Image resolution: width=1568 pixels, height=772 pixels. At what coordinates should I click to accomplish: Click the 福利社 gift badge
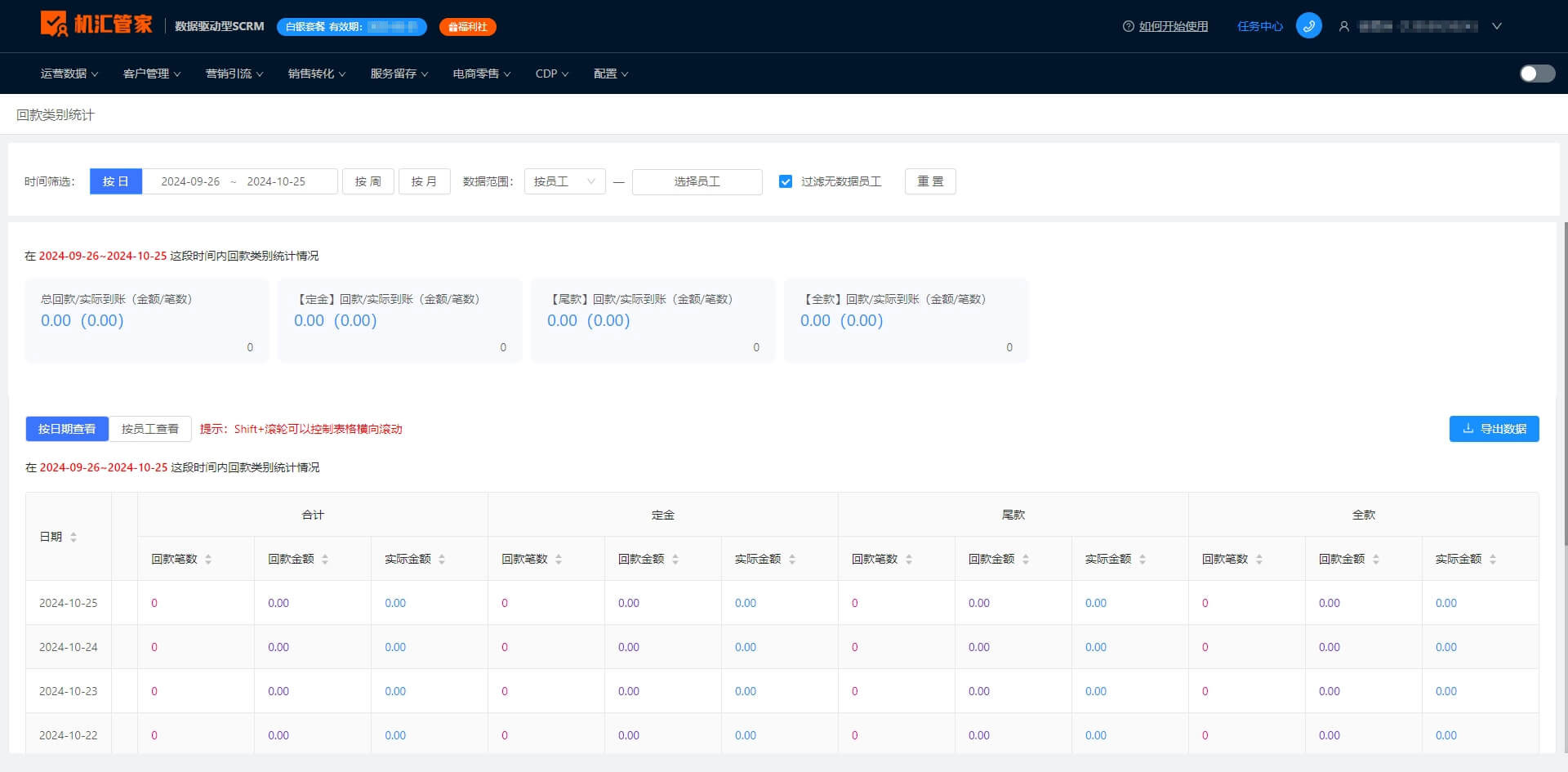(x=467, y=27)
